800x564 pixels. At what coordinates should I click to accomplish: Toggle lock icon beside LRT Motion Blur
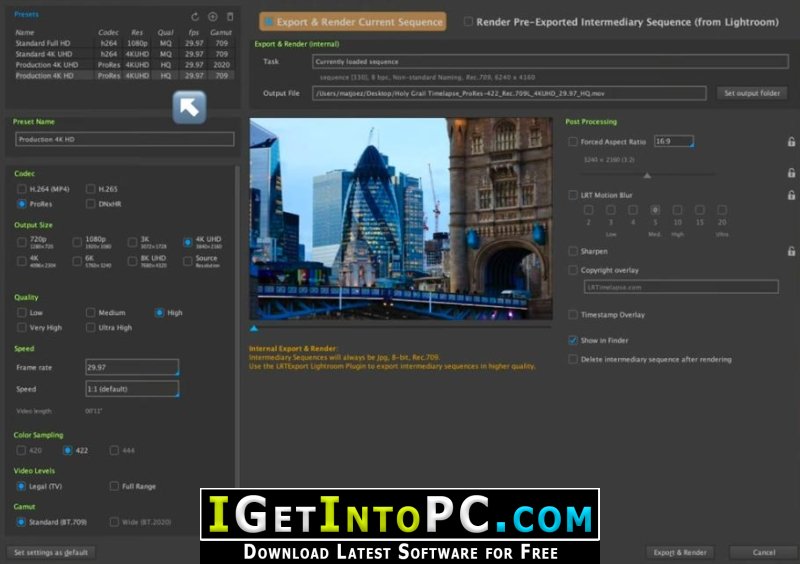pyautogui.click(x=791, y=196)
